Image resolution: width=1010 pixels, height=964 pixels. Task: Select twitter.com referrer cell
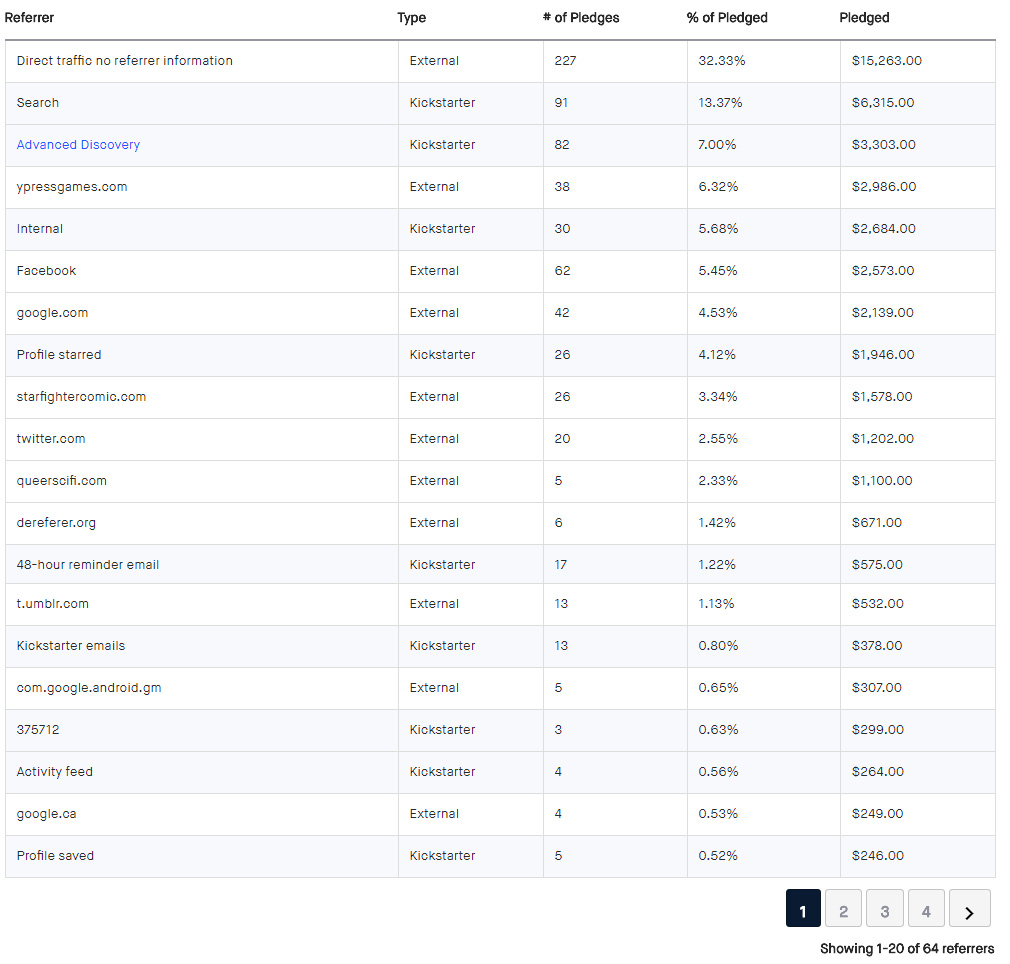point(202,439)
